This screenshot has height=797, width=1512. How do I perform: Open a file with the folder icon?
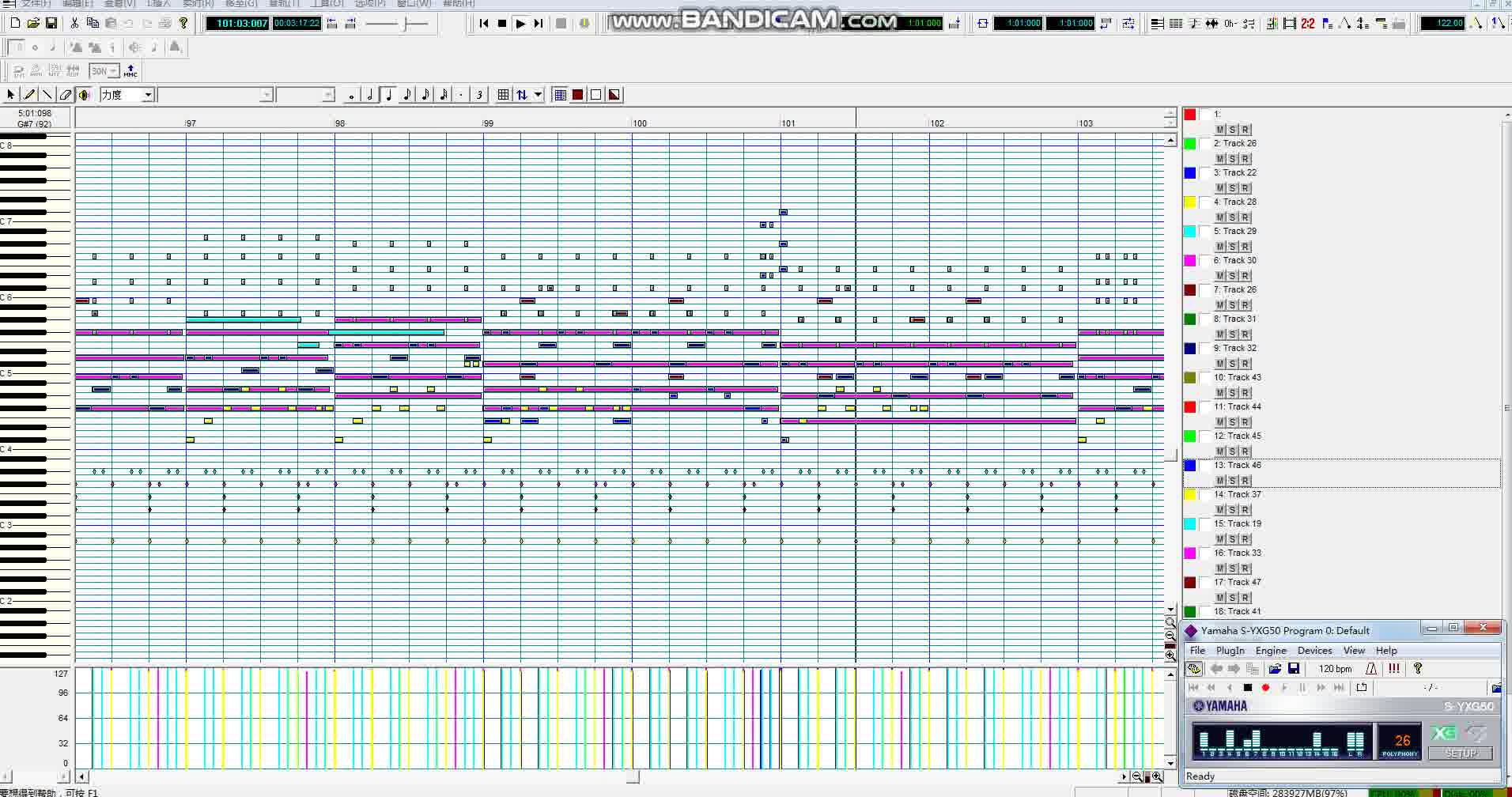click(33, 24)
